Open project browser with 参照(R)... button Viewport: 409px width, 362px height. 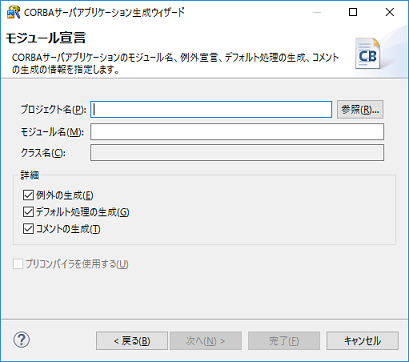click(360, 109)
